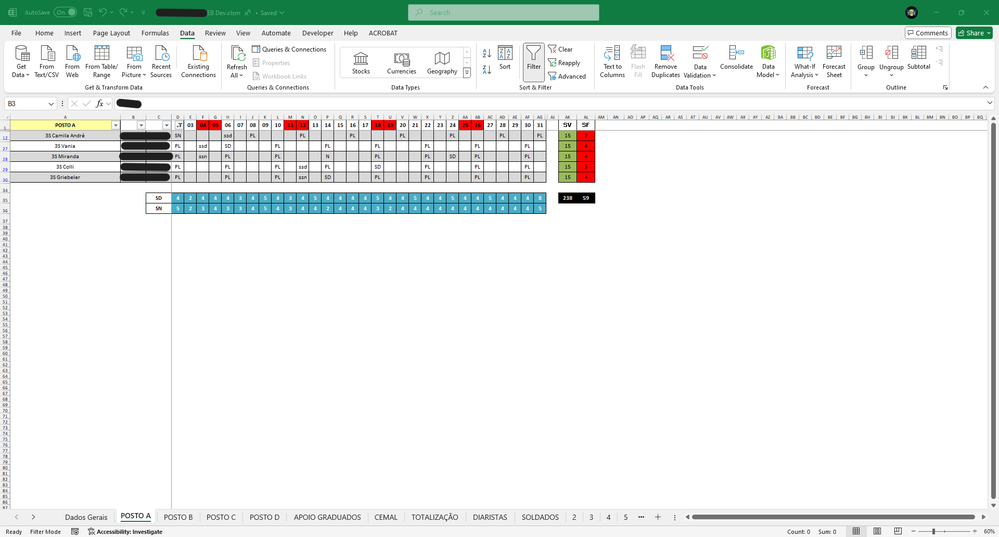Click the zoom slider handle

coord(933,531)
